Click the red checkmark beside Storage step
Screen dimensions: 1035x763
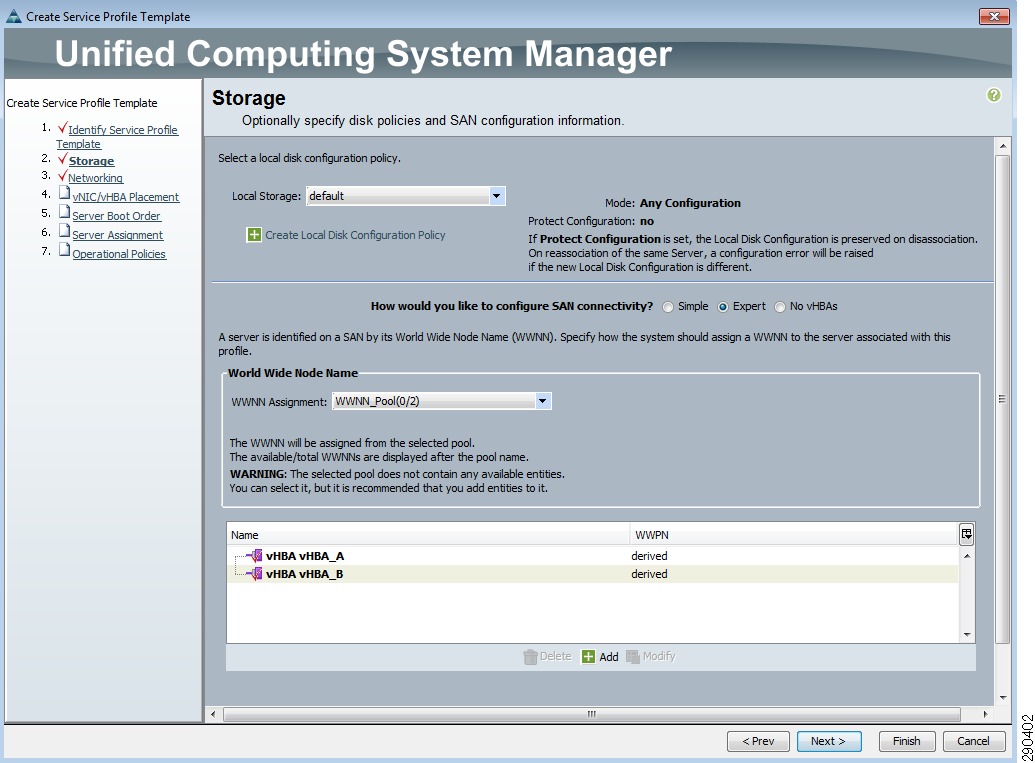tap(62, 159)
